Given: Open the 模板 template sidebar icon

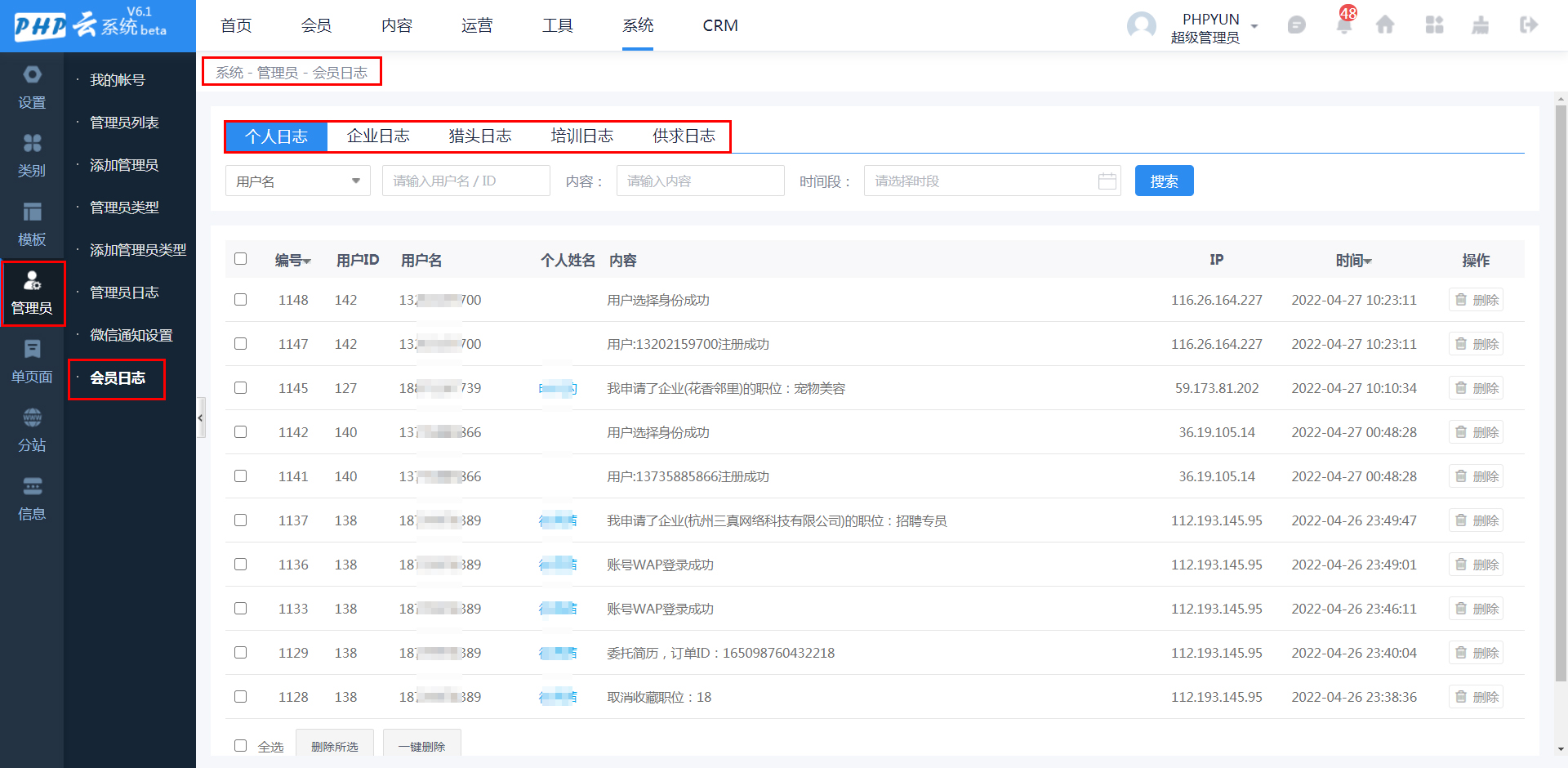Looking at the screenshot, I should 32,225.
